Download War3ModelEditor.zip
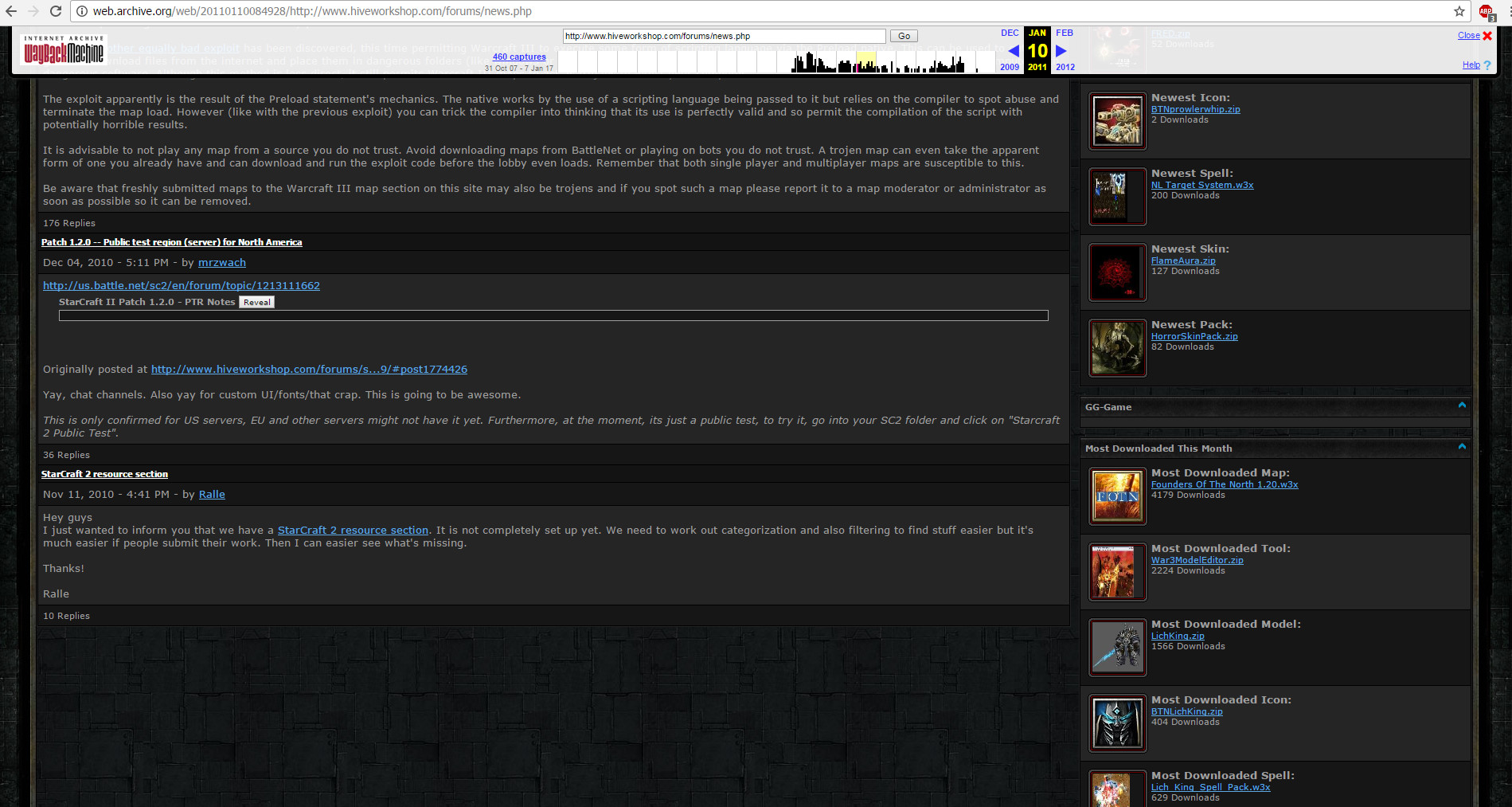 pos(1197,561)
